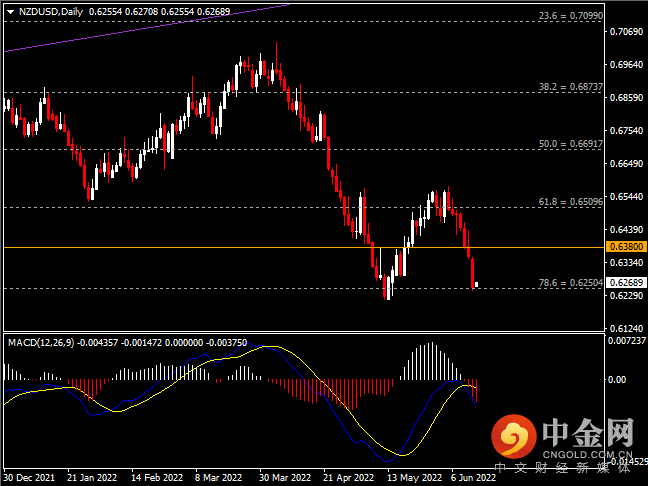Select the 0.00 MACD zero level label
The image size is (648, 486).
(x=617, y=379)
